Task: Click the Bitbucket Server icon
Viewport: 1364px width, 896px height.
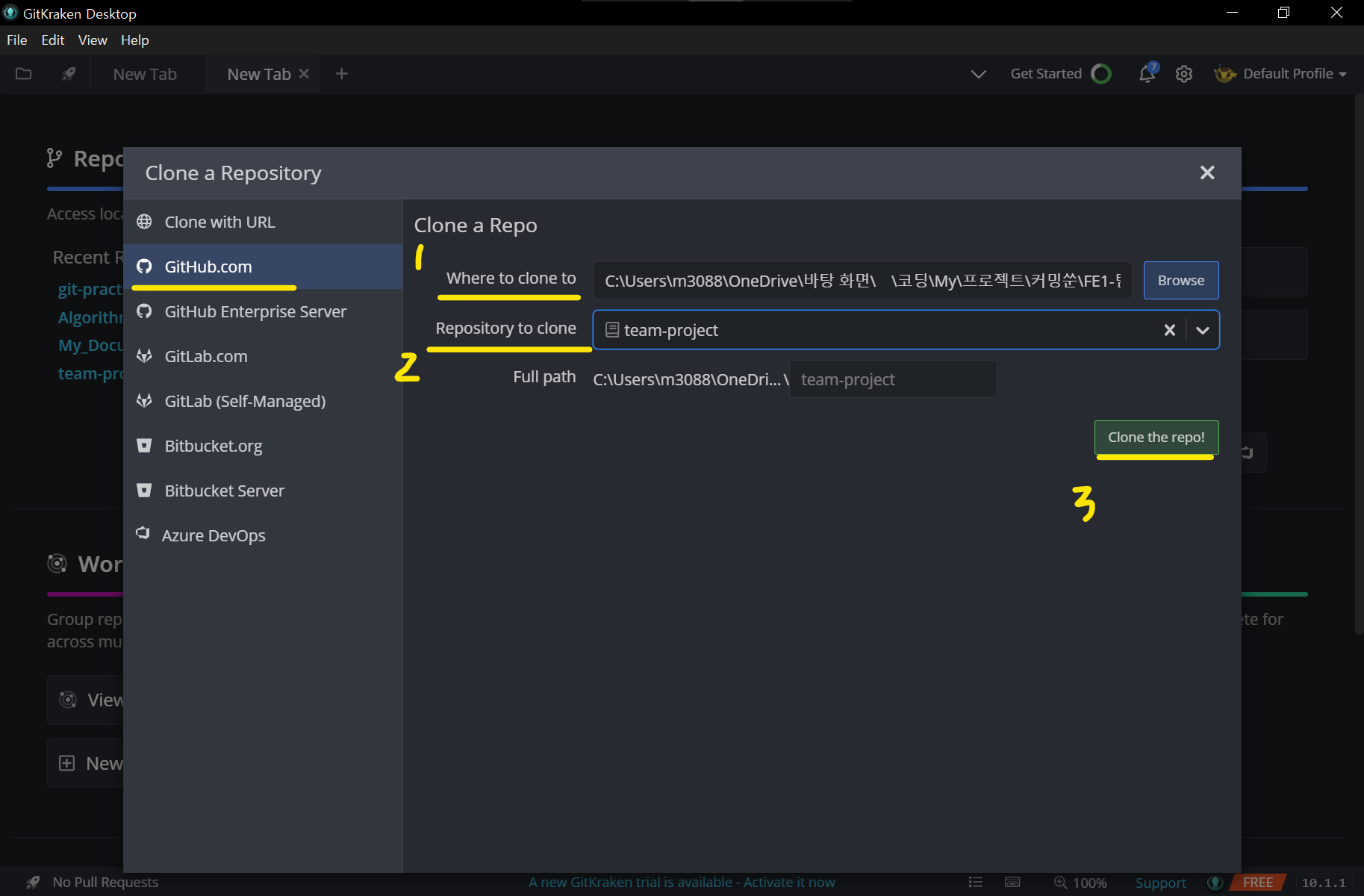Action: [x=144, y=491]
